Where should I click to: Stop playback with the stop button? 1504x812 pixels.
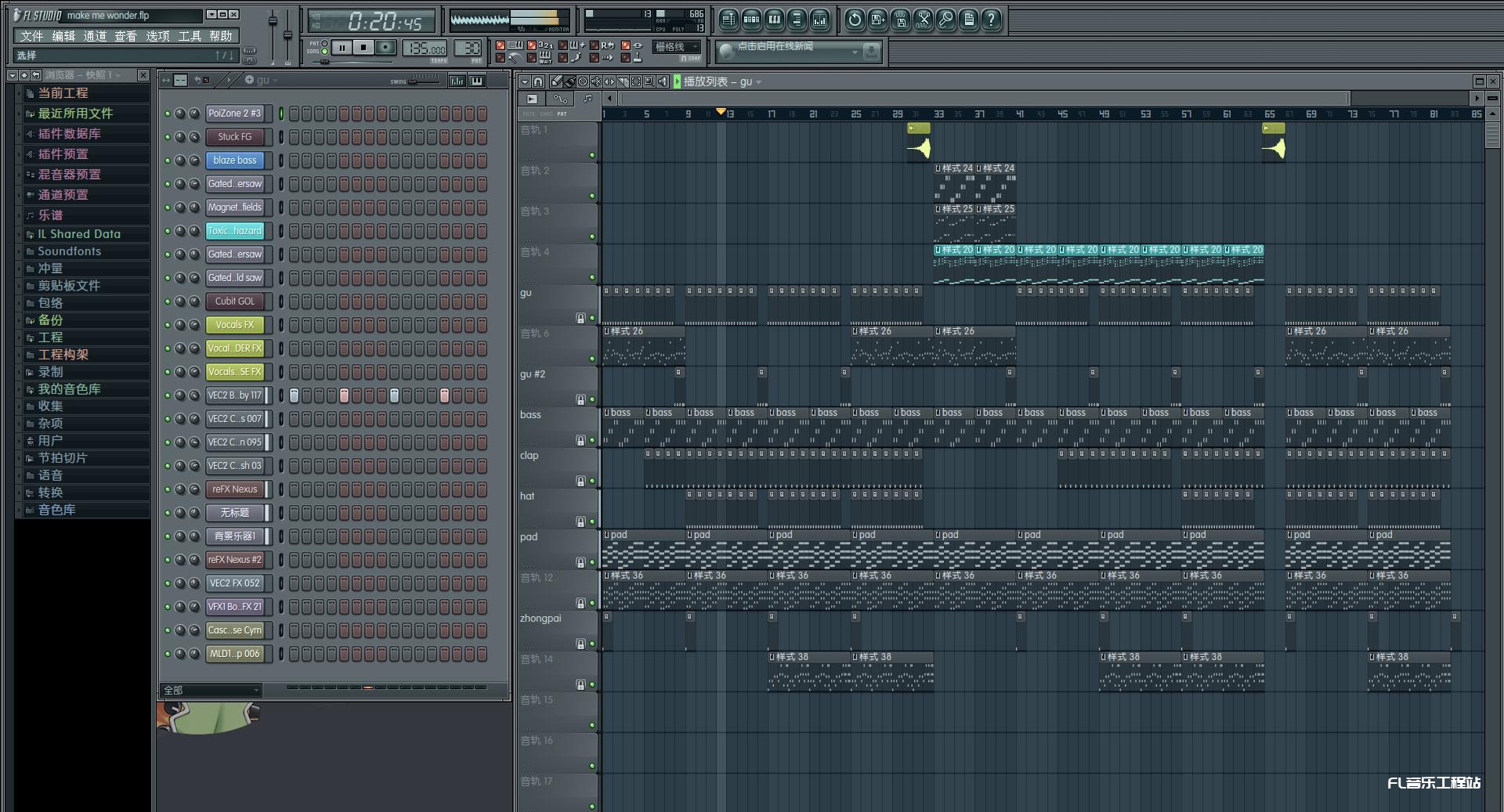363,48
